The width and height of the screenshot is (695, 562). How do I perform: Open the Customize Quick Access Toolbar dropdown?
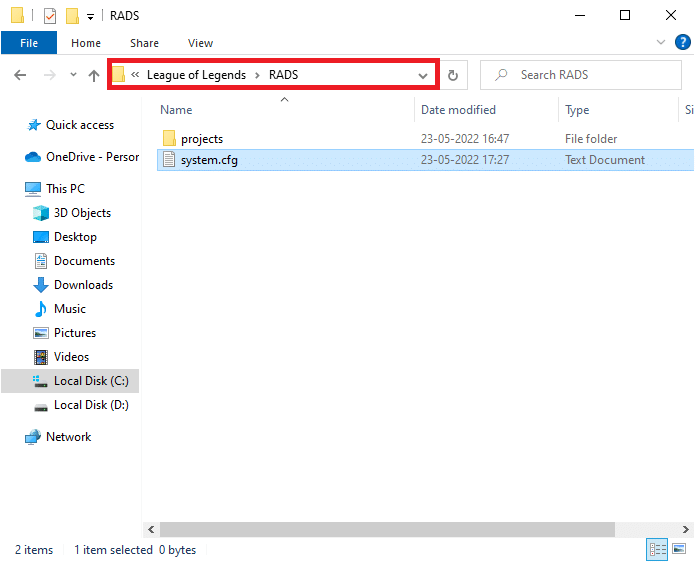[x=90, y=17]
